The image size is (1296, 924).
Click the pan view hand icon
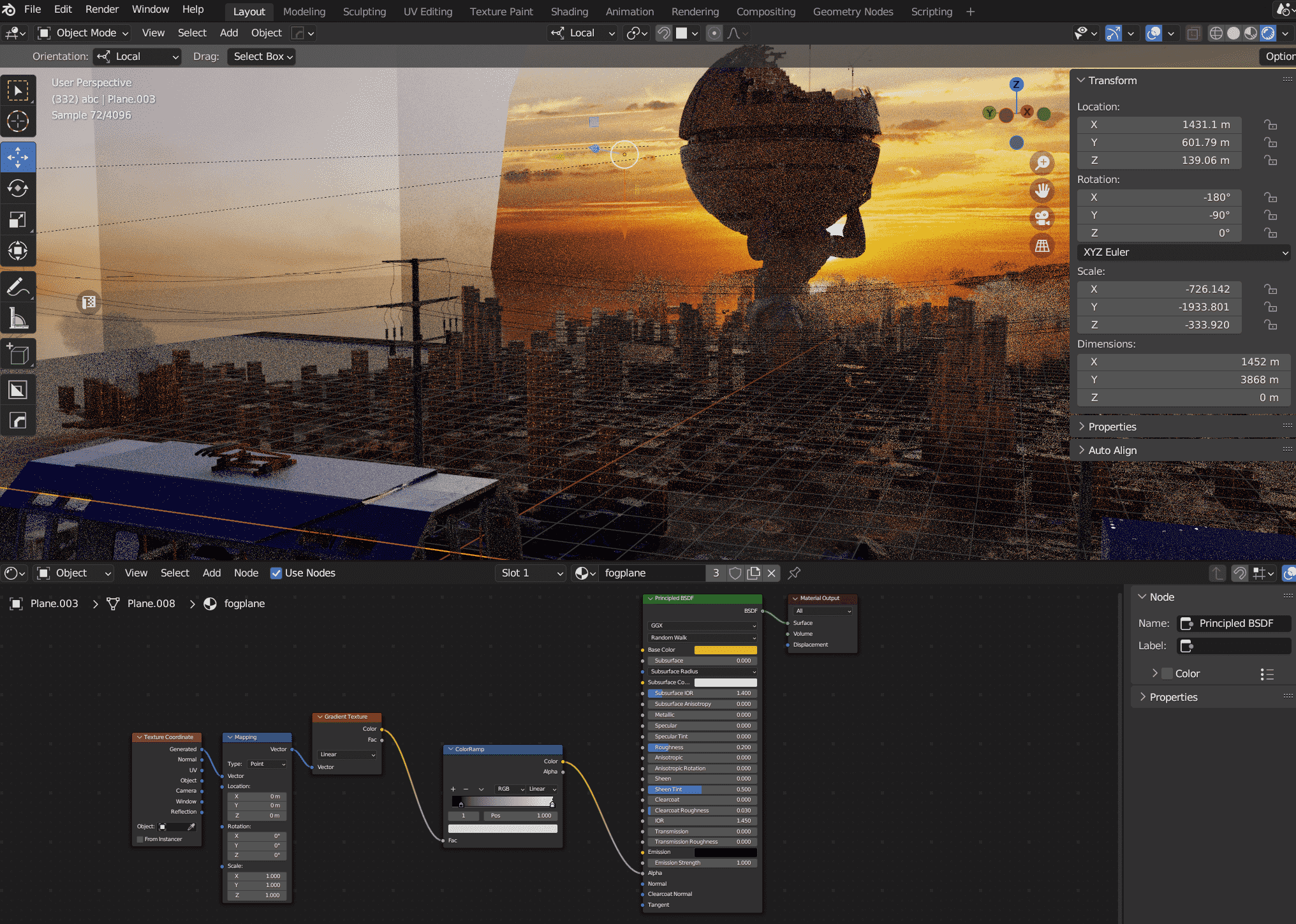click(x=1042, y=190)
